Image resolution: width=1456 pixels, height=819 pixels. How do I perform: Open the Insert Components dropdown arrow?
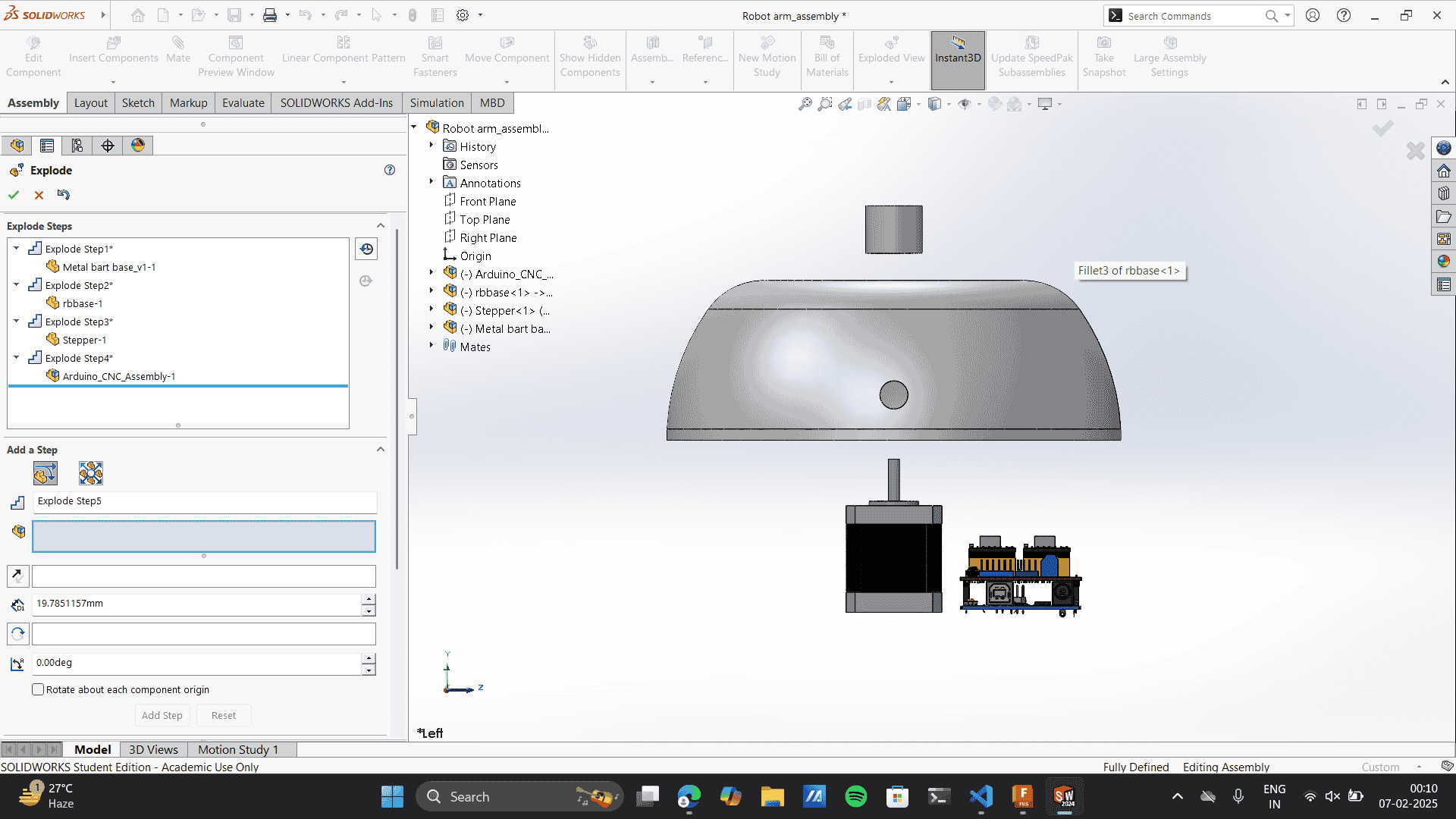coord(113,82)
